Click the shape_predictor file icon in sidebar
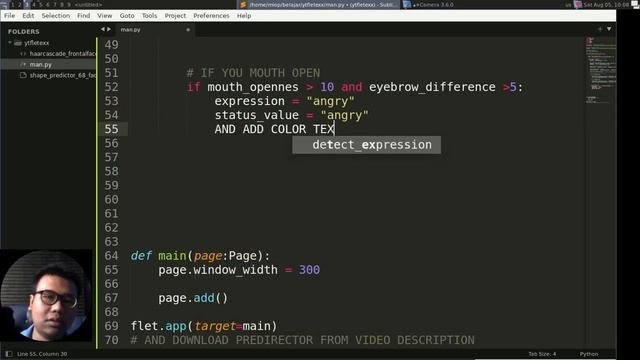This screenshot has height=360, width=640. click(x=23, y=75)
